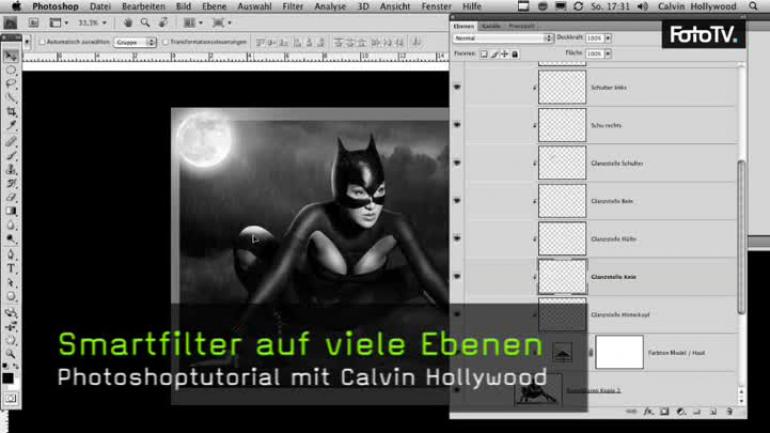Viewport: 770px width, 433px height.
Task: Click the Zoom magnifier in the application bar
Action: 145,23
